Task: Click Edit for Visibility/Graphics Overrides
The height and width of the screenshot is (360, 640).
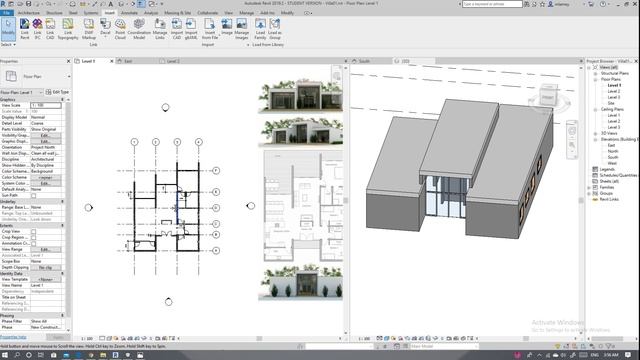Action: tap(45, 136)
